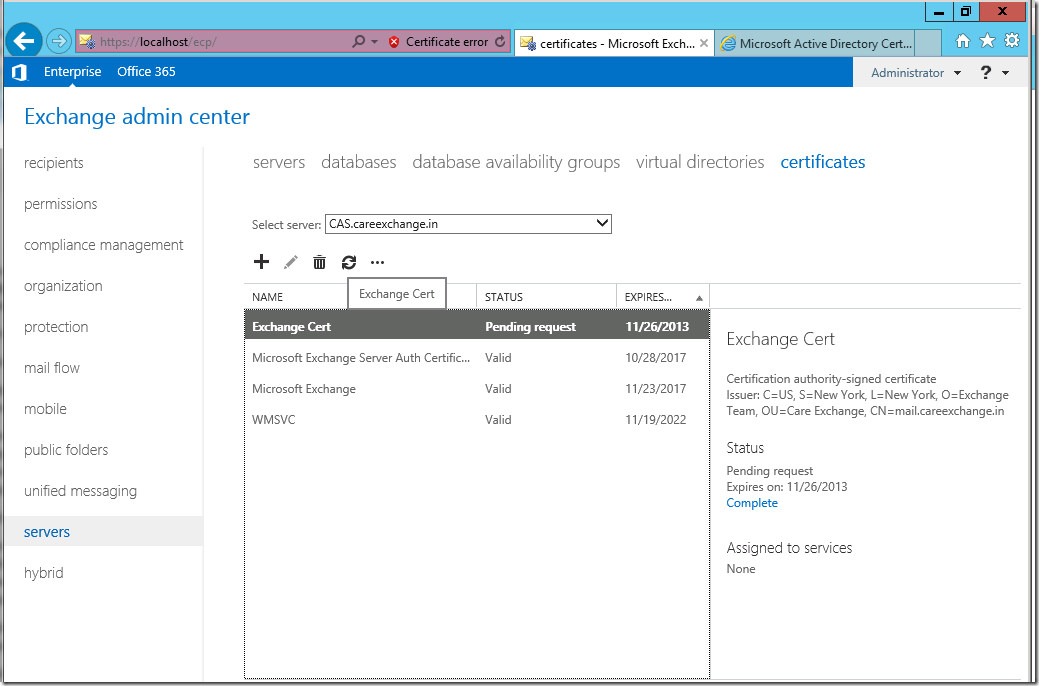
Task: Open hybrid section in sidebar
Action: click(44, 573)
